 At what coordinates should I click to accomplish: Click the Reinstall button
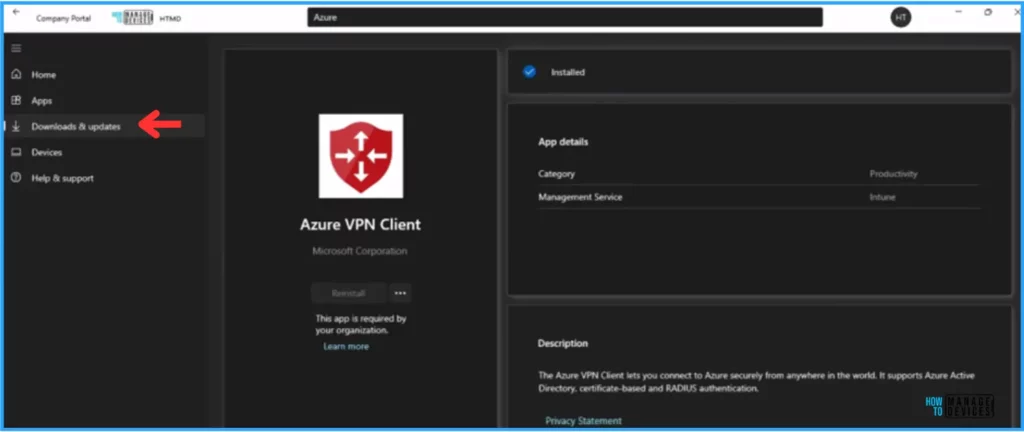(x=349, y=294)
